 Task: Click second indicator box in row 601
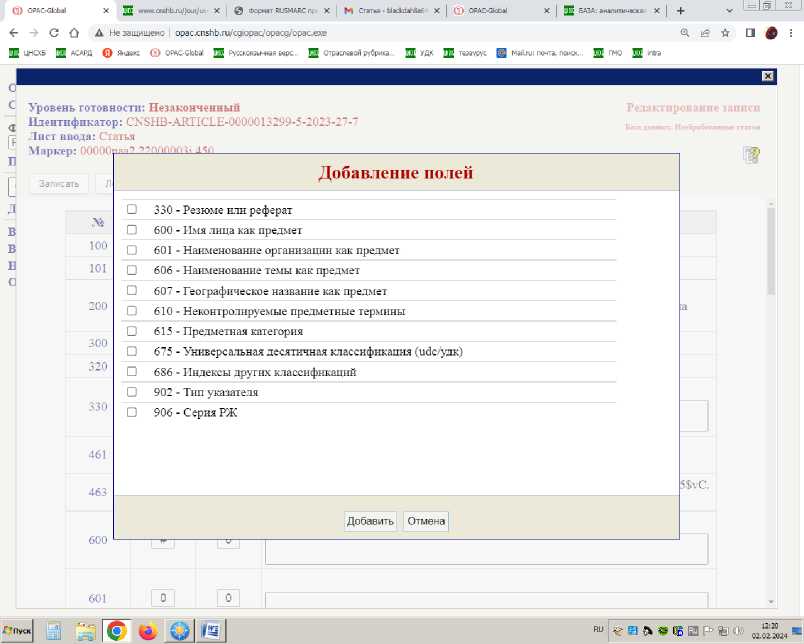tap(228, 598)
